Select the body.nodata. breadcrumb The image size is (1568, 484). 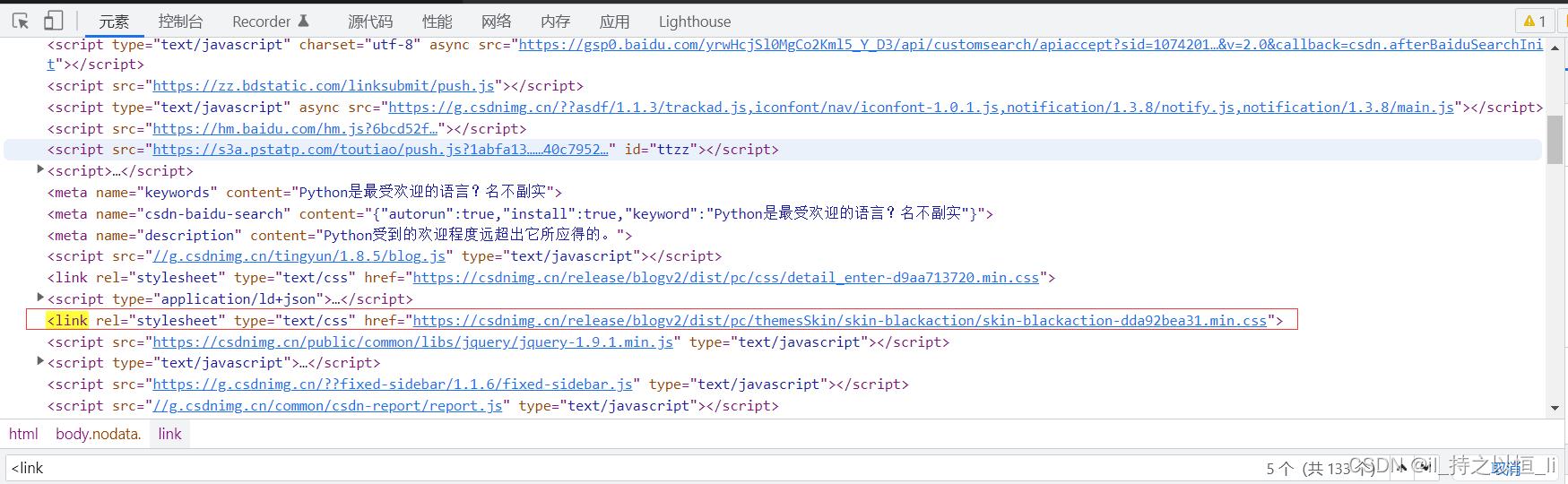[99, 434]
